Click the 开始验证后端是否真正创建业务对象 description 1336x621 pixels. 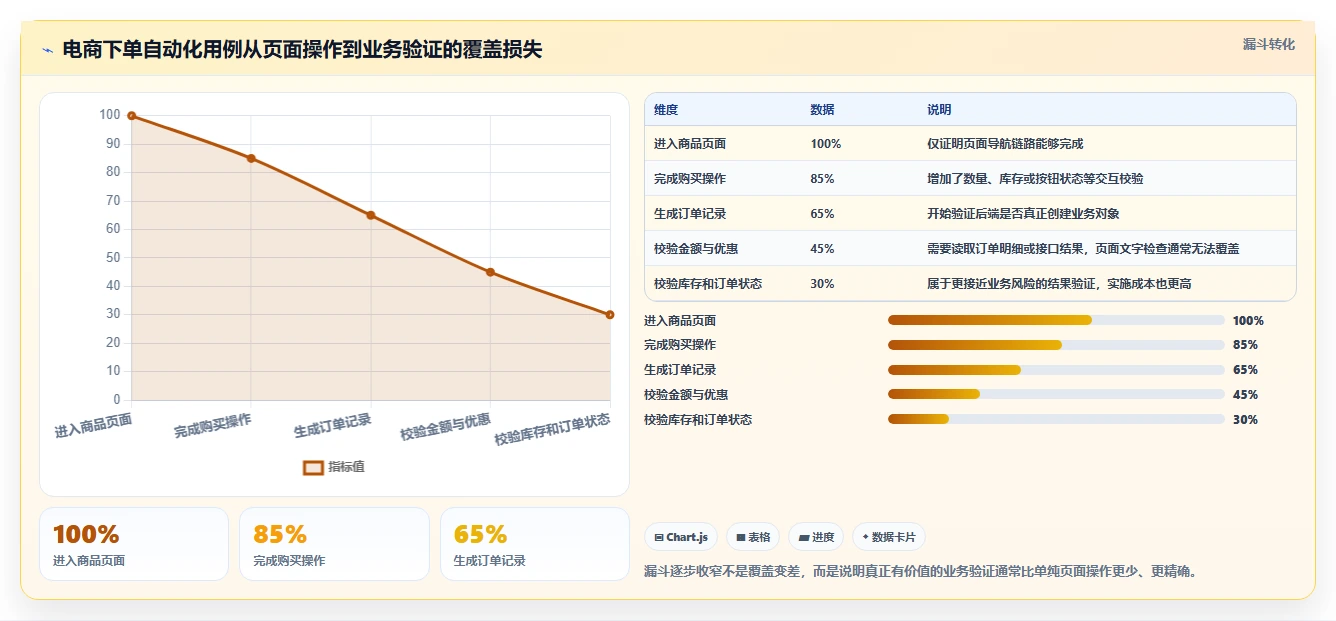[1023, 214]
